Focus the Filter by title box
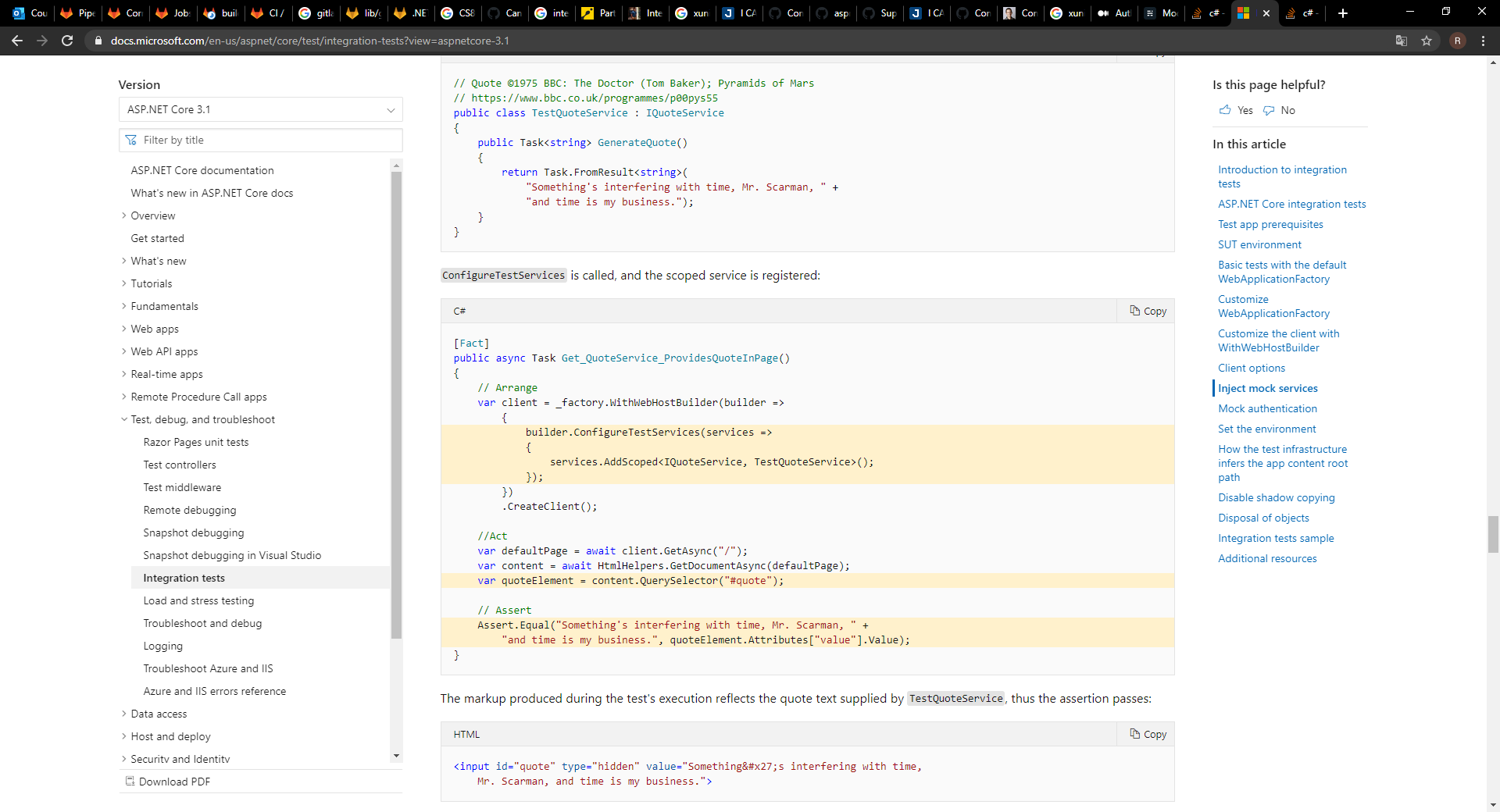This screenshot has width=1500, height=812. coord(261,140)
